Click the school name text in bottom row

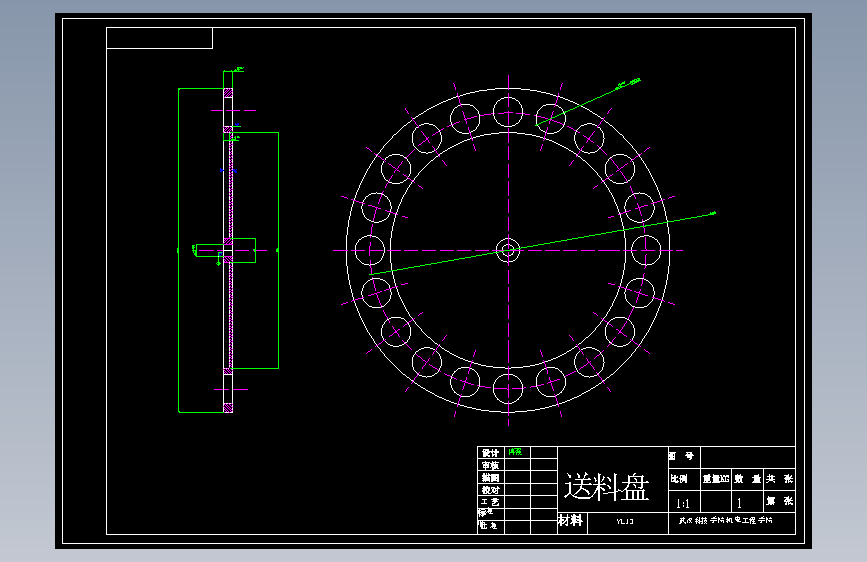click(x=725, y=521)
